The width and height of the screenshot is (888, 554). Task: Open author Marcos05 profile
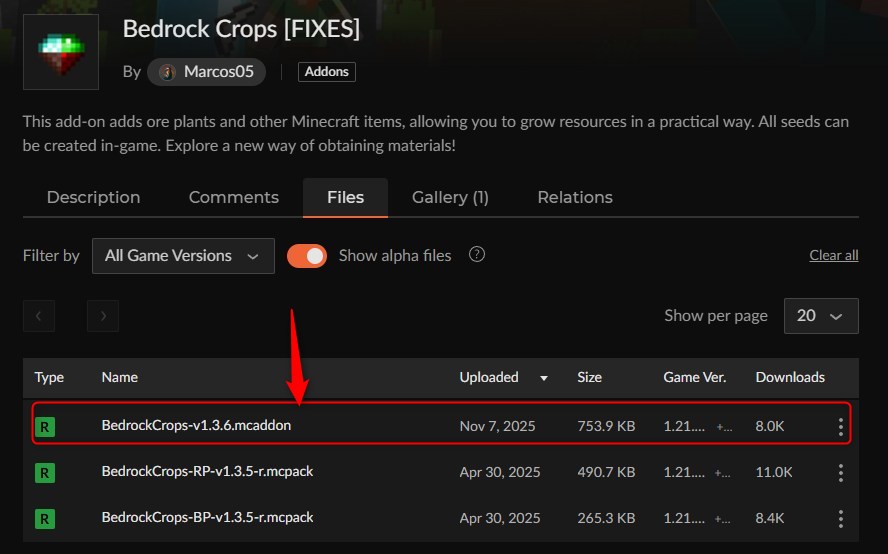point(207,72)
